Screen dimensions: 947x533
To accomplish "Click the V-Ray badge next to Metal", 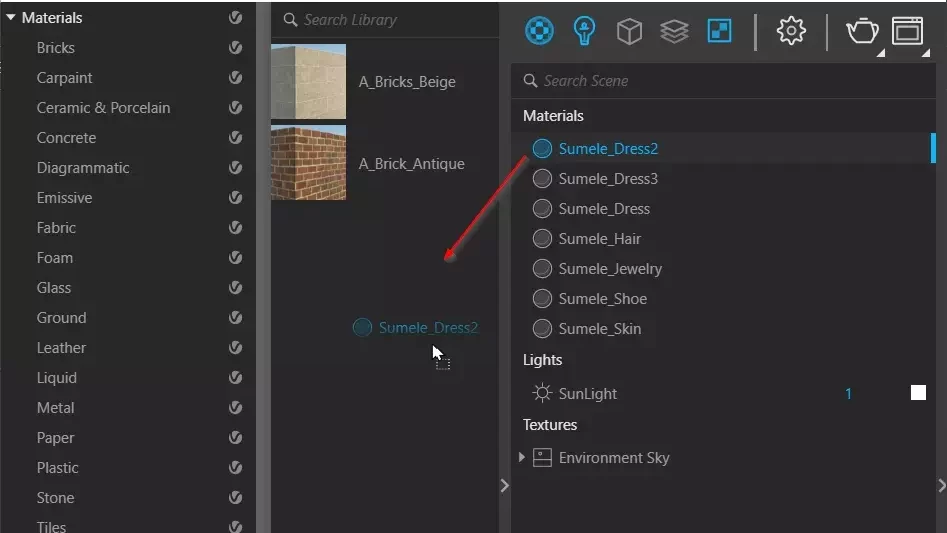I will (x=236, y=408).
